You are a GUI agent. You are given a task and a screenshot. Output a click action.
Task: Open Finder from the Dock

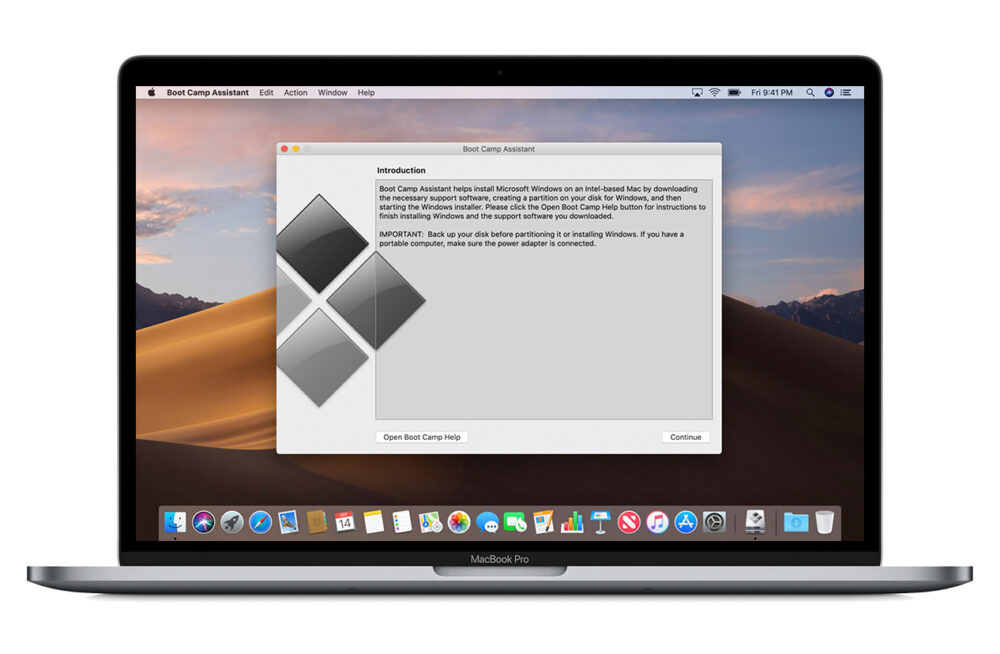point(175,522)
